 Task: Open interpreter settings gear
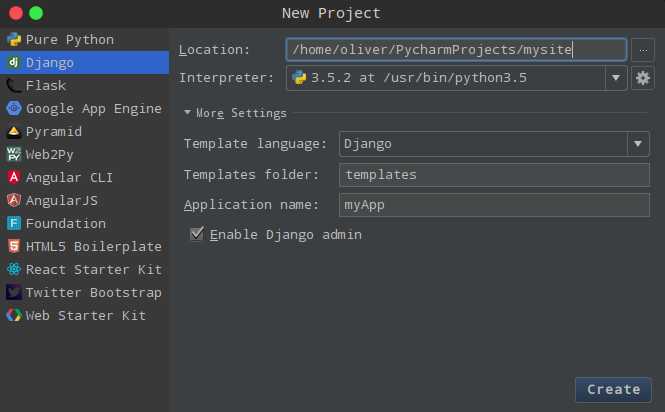pyautogui.click(x=643, y=78)
